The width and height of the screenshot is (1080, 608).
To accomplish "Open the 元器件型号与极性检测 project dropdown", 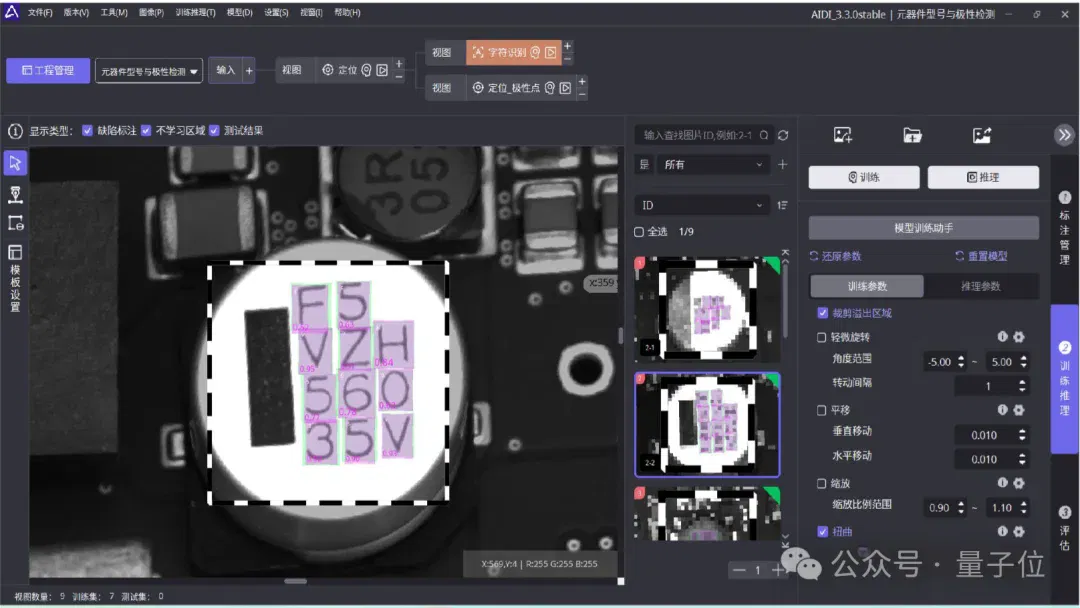I will (x=149, y=71).
